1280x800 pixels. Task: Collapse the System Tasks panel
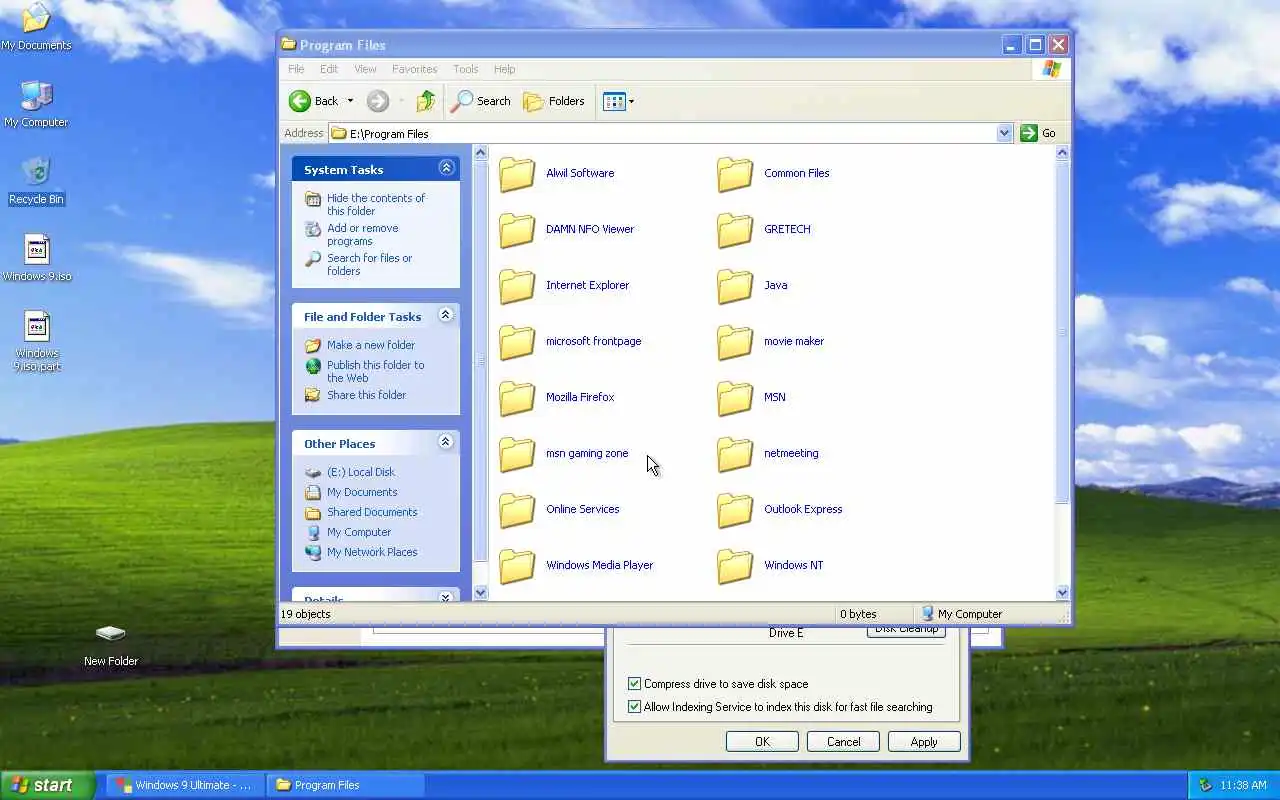click(x=446, y=168)
